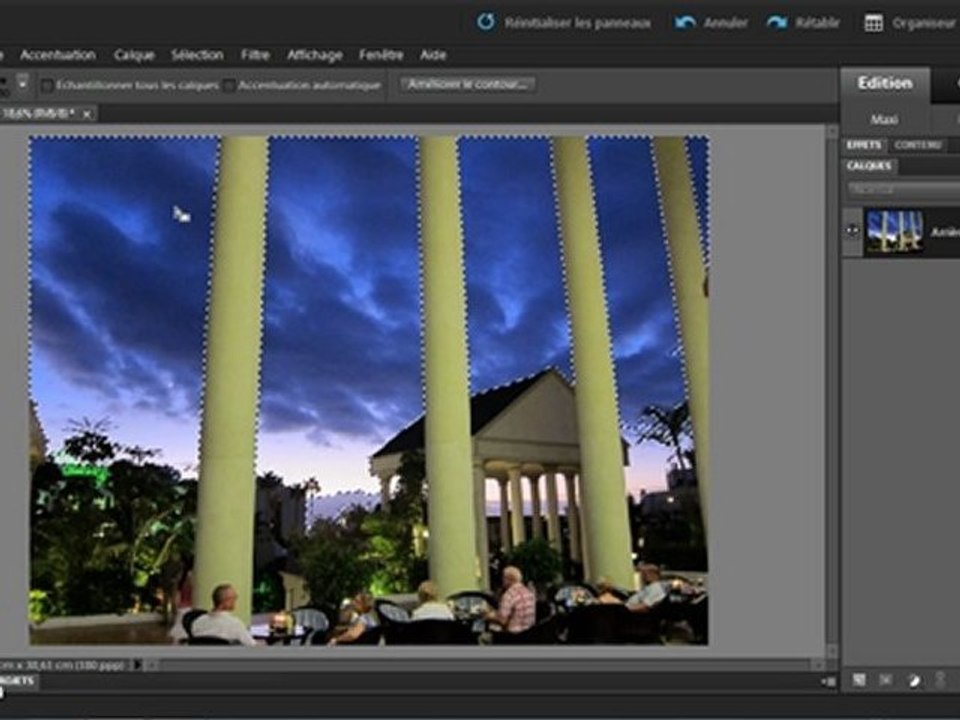Select the CALQUES panel tab
The width and height of the screenshot is (960, 720).
pyautogui.click(x=869, y=166)
